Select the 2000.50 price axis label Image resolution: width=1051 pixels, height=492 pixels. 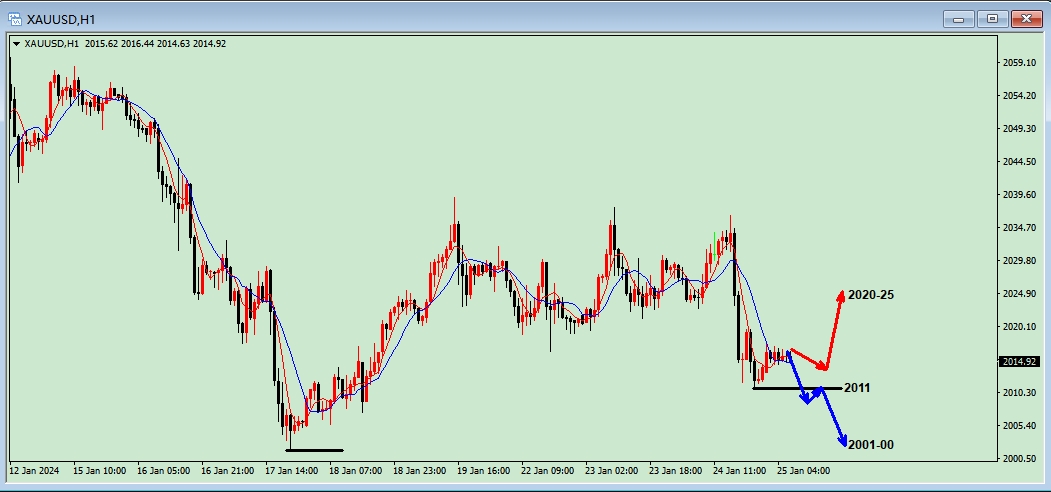pos(1020,458)
